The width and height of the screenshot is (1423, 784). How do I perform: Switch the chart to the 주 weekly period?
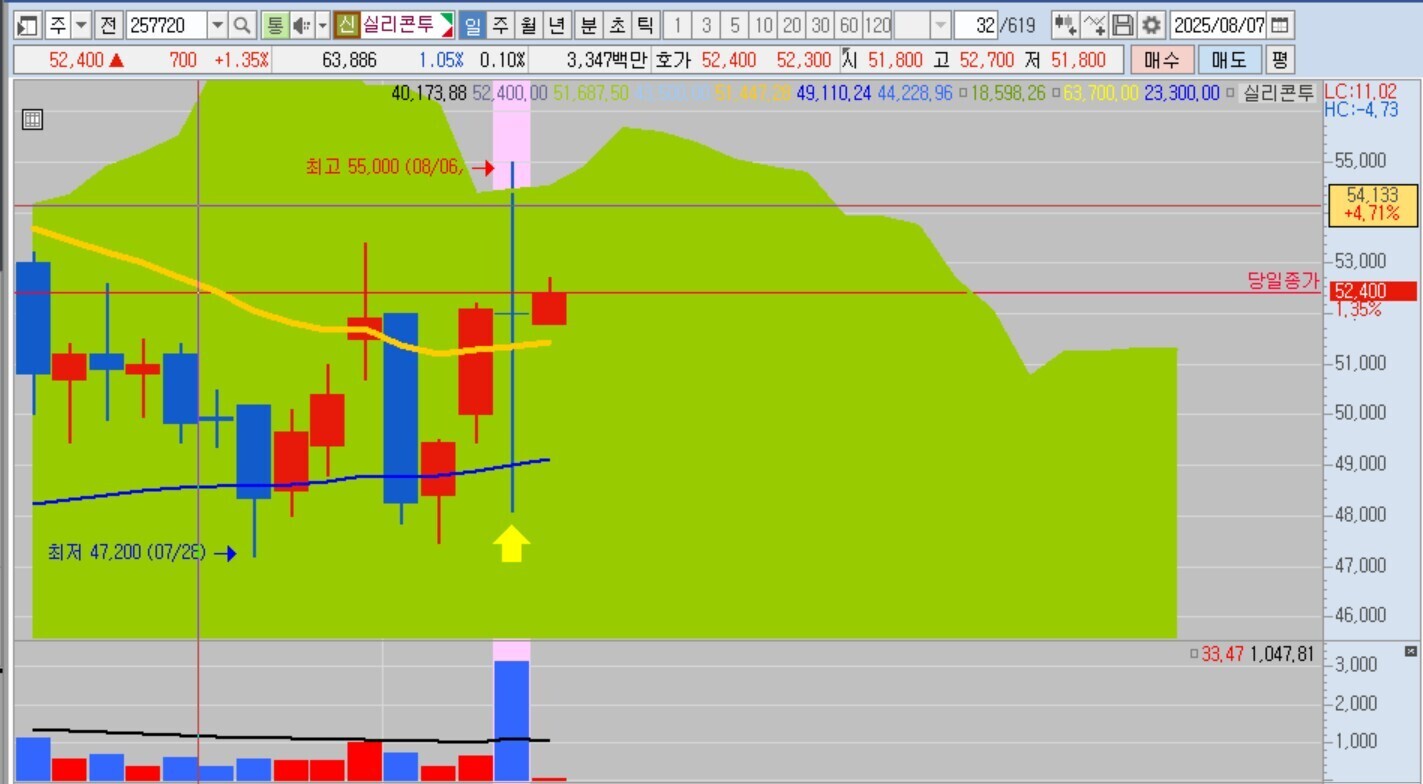click(500, 25)
